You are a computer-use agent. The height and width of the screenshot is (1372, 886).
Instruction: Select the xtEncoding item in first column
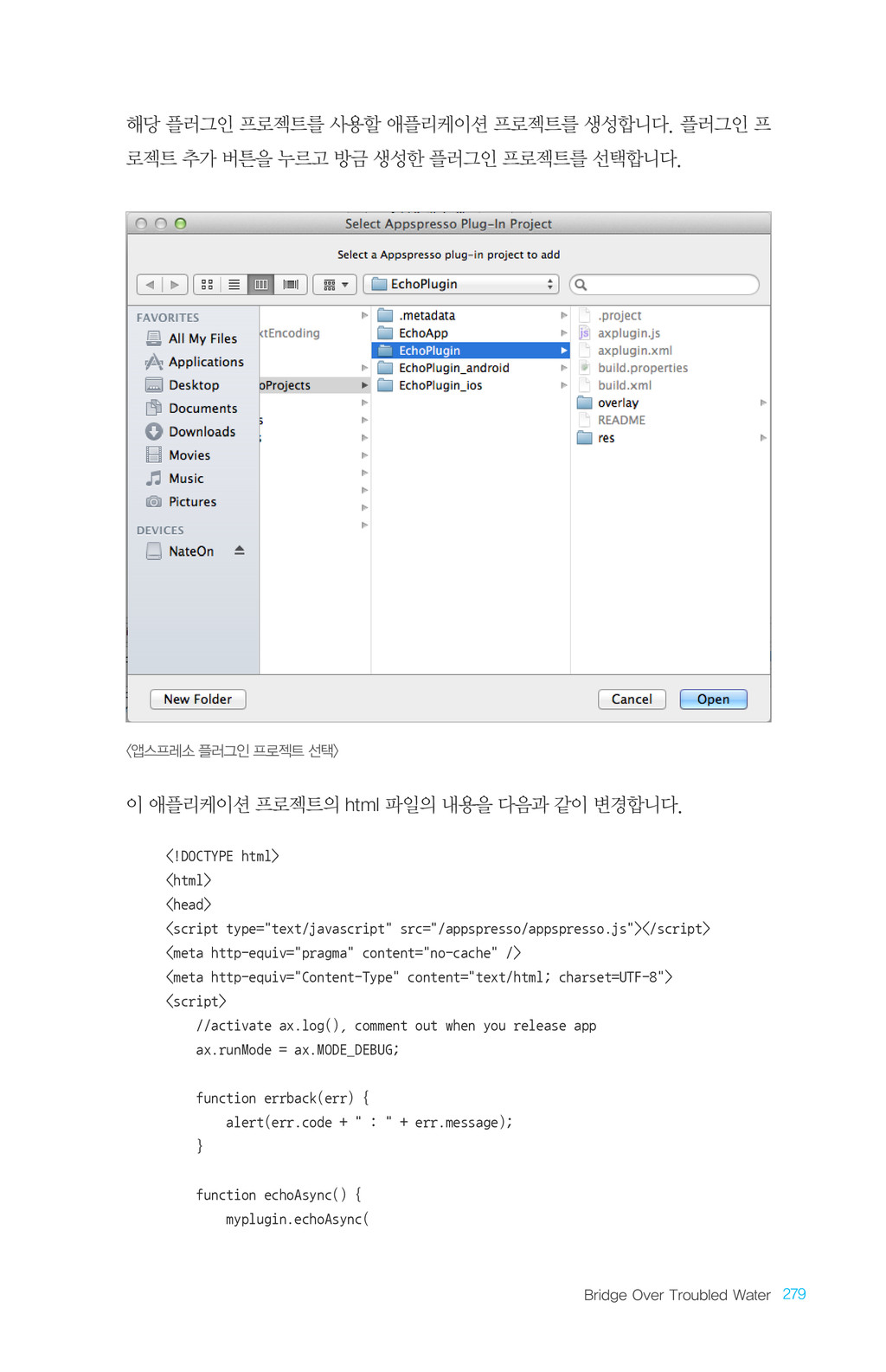(x=290, y=333)
